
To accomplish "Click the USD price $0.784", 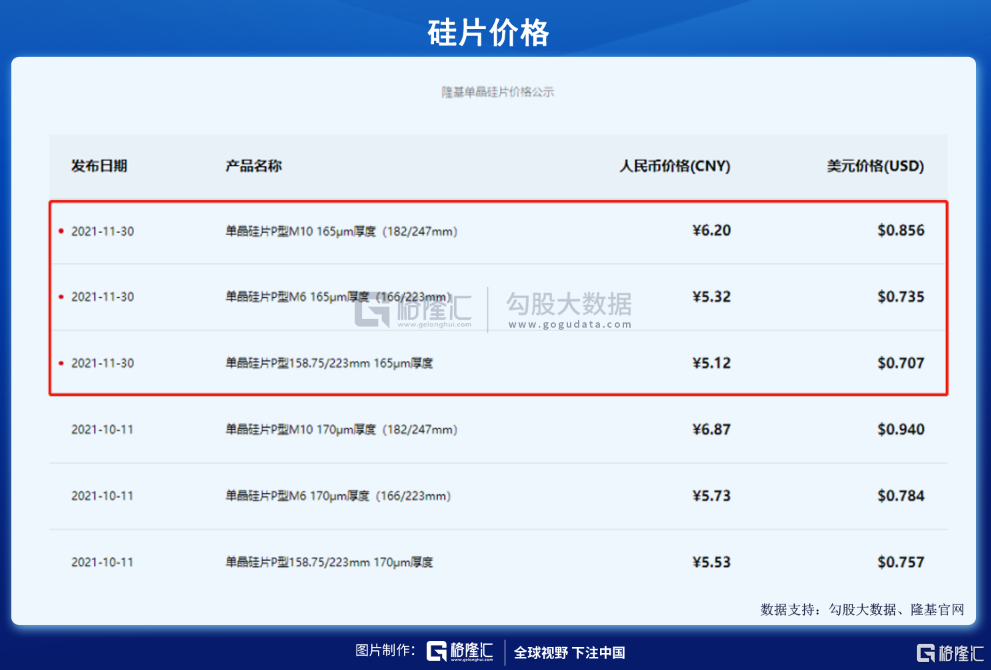I will click(901, 496).
